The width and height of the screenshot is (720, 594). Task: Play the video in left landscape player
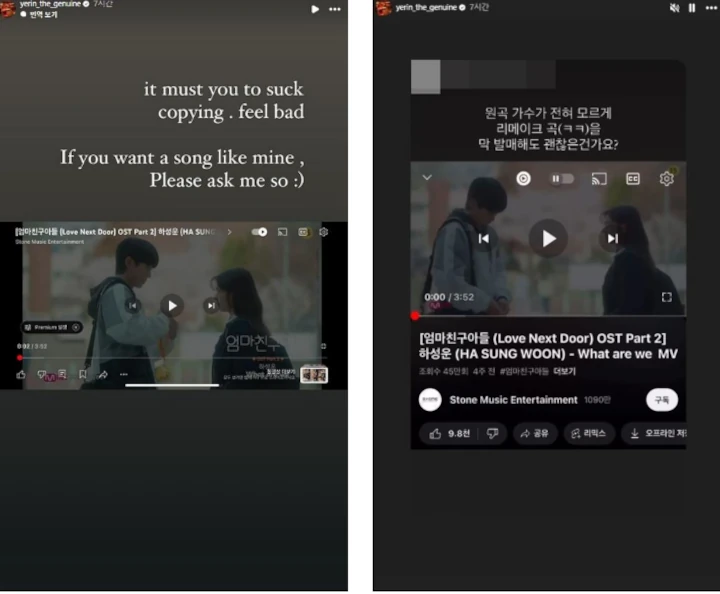tap(172, 306)
